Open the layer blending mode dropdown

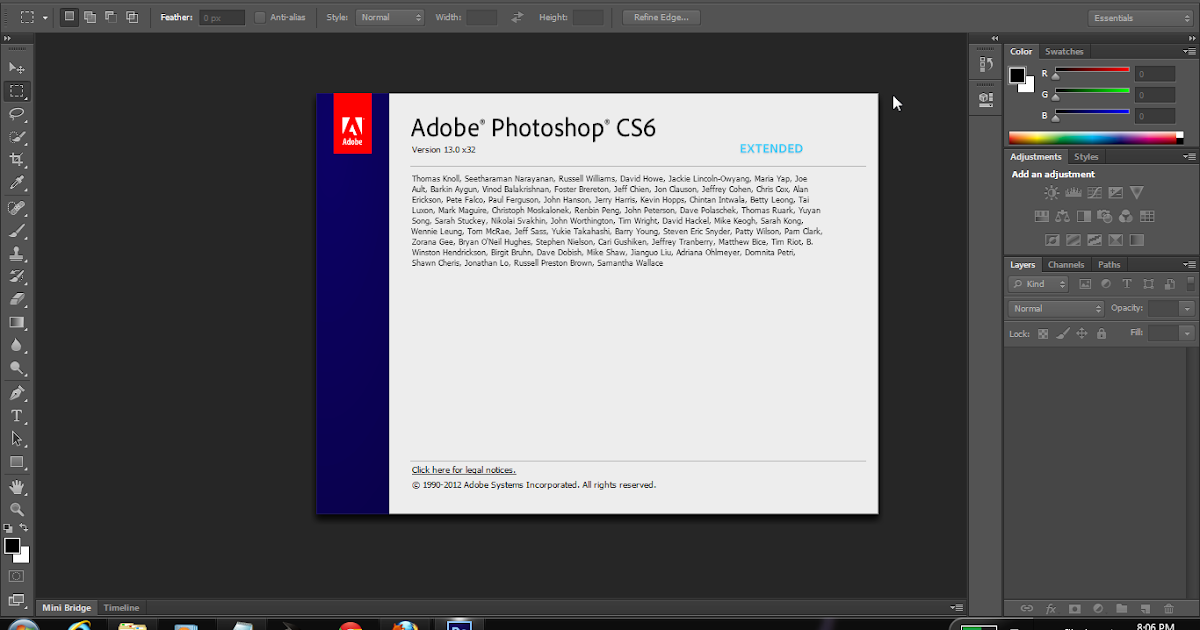tap(1056, 309)
